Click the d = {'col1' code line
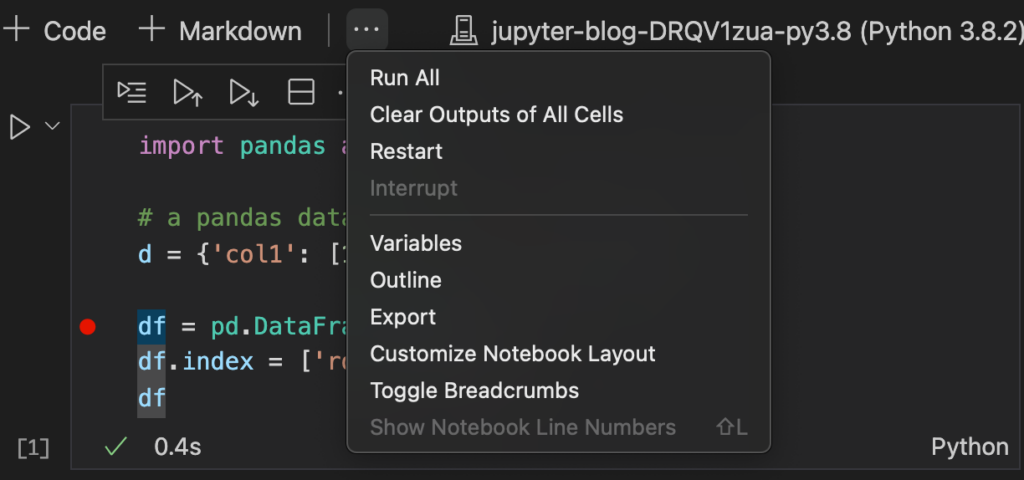The height and width of the screenshot is (480, 1024). 242,253
